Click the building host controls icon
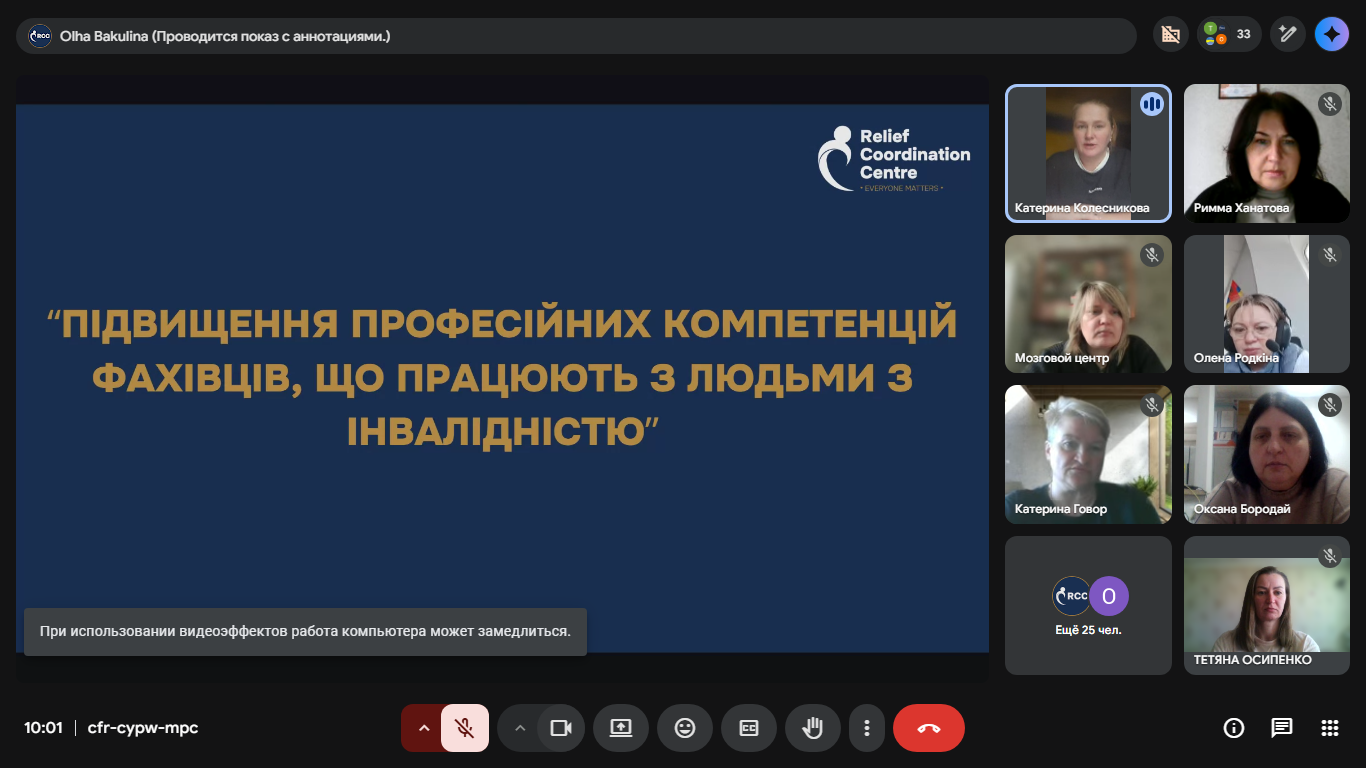The image size is (1366, 768). tap(1170, 35)
